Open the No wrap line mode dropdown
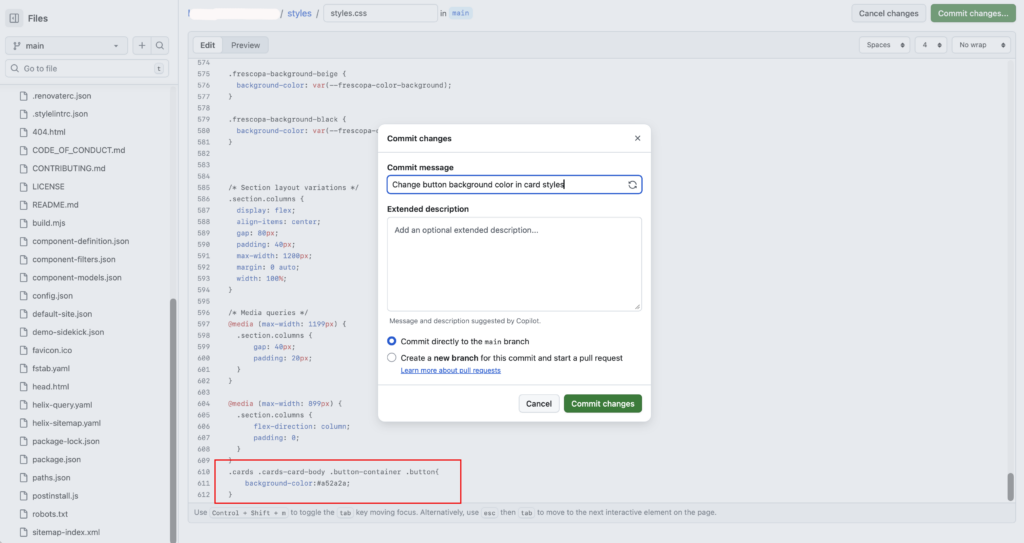Screen dimensions: 1024x543 981,45
